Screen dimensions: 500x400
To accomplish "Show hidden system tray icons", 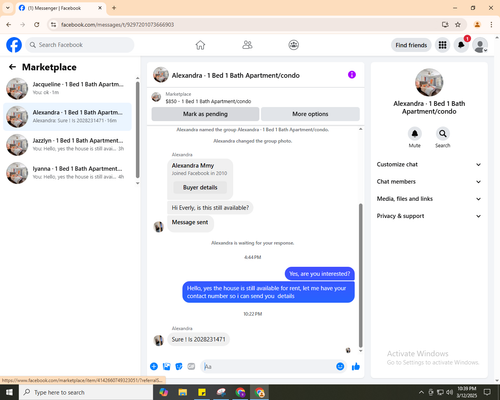I will click(421, 392).
